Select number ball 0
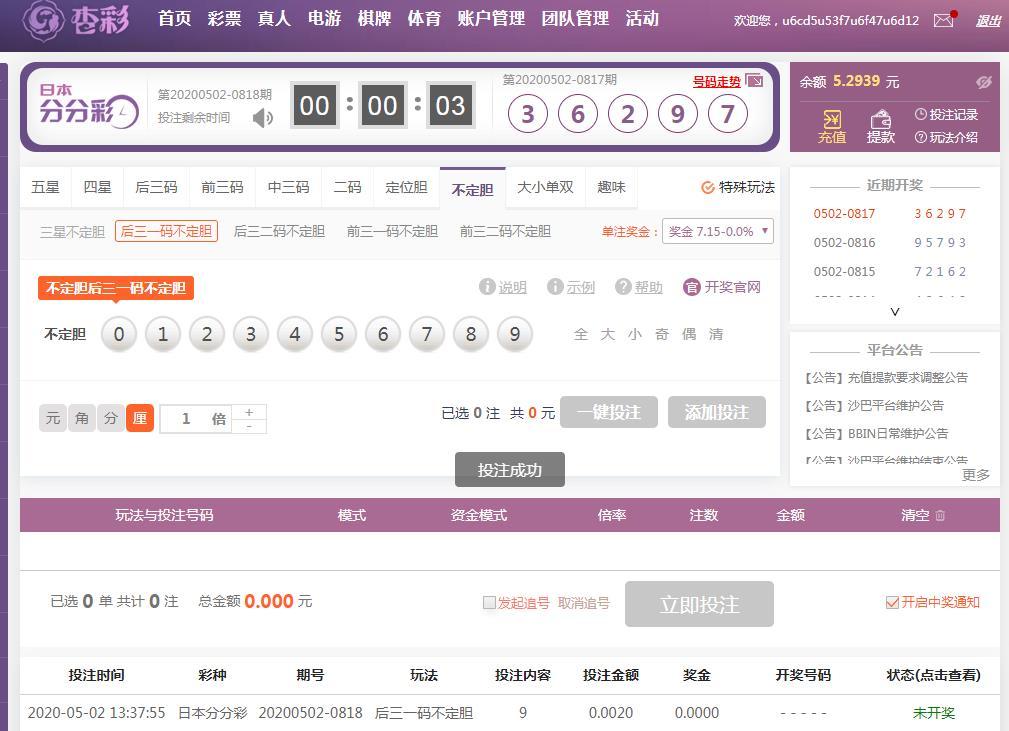1009x731 pixels. pyautogui.click(x=119, y=334)
